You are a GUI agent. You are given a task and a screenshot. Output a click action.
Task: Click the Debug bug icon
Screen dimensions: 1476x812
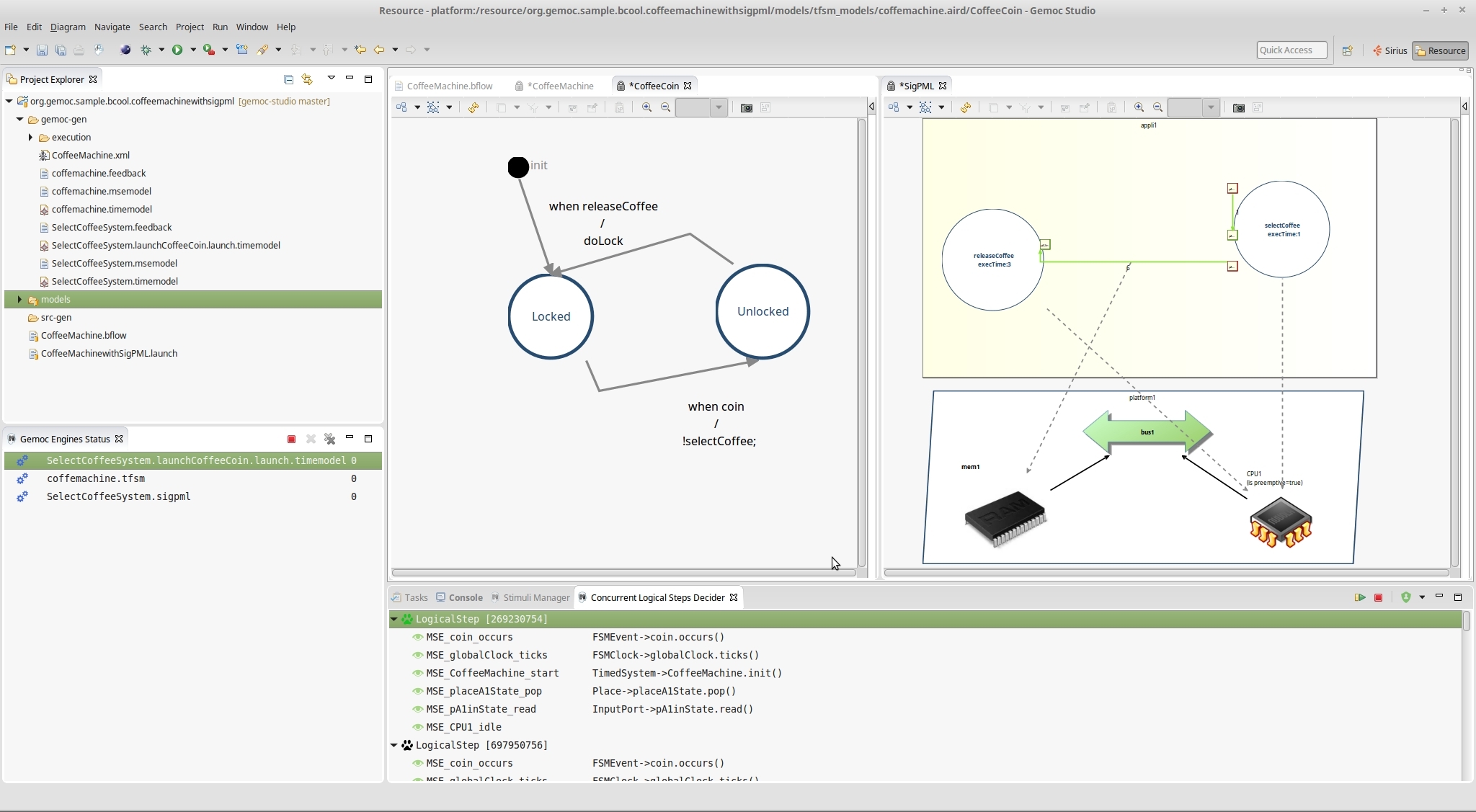point(146,50)
